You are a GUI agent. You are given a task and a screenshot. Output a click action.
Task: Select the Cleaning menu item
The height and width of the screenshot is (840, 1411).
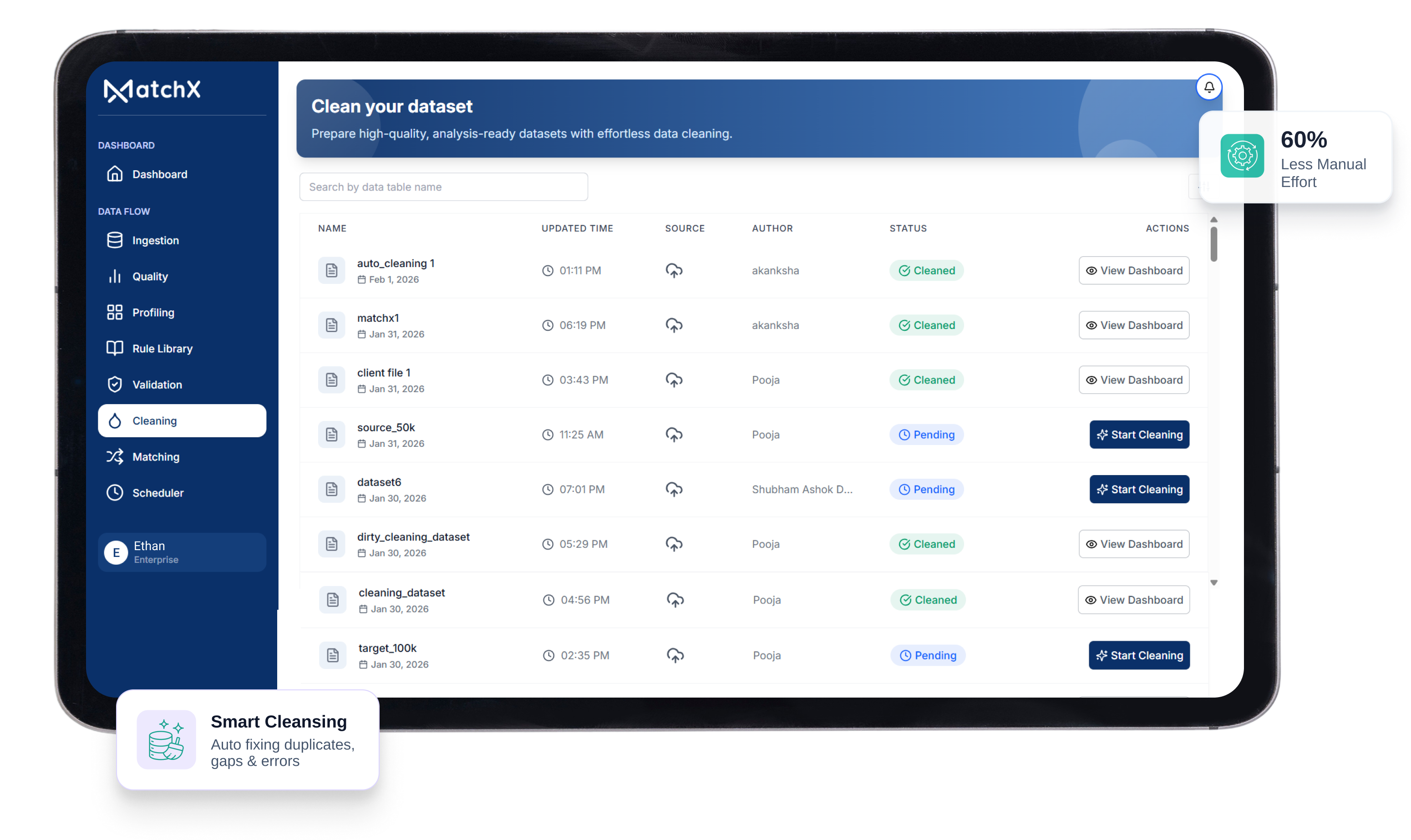coord(182,420)
